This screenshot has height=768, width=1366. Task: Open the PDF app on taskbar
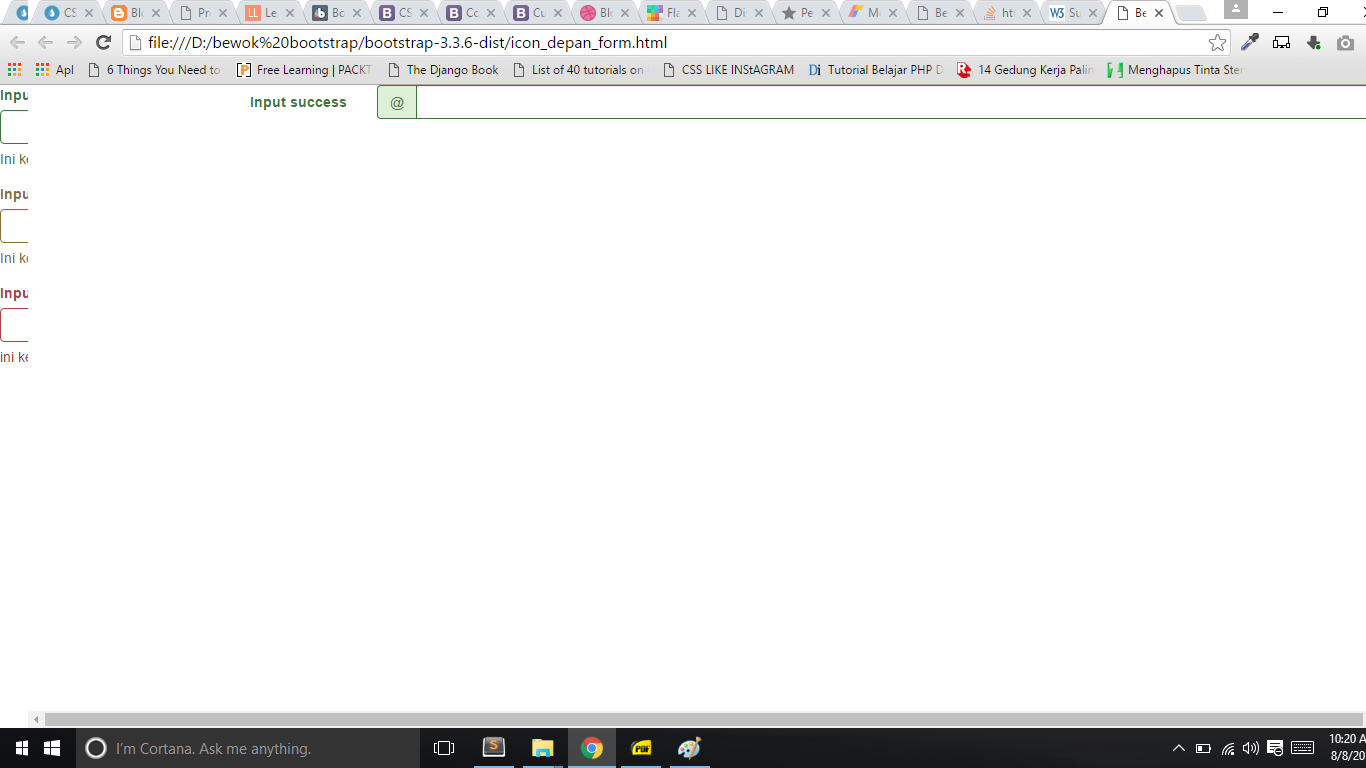[641, 748]
